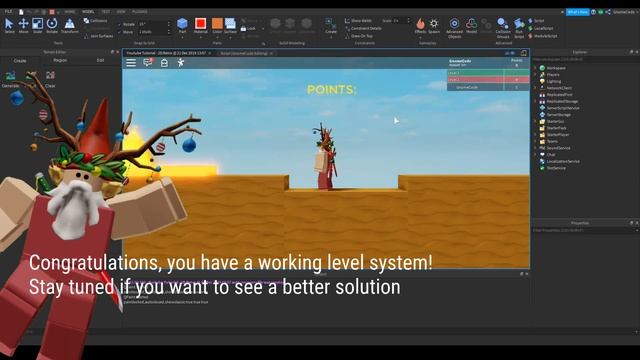Click the red Stop button in quick access bar
This screenshot has height=360, width=640.
[52, 12]
